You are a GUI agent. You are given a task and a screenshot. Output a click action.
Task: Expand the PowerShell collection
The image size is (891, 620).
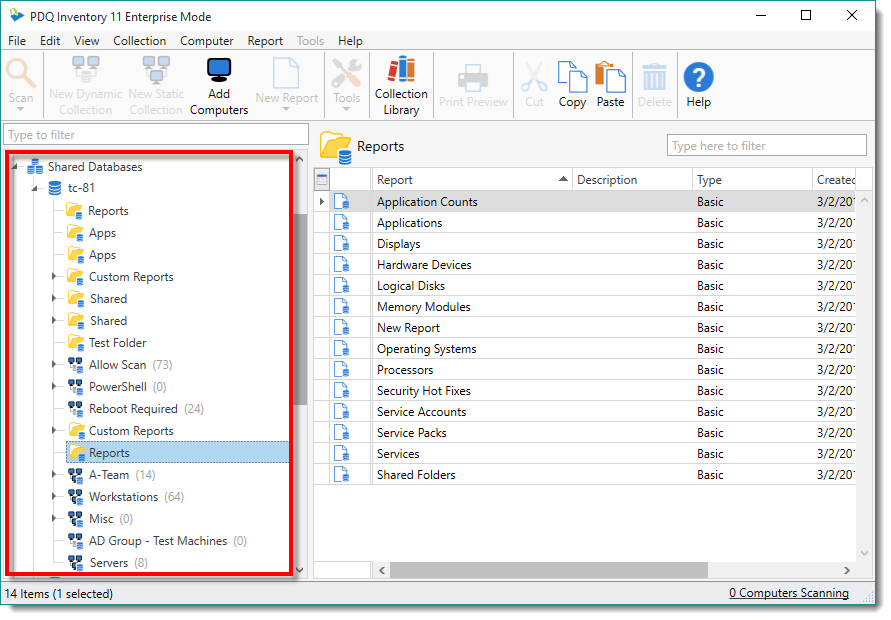click(x=55, y=386)
